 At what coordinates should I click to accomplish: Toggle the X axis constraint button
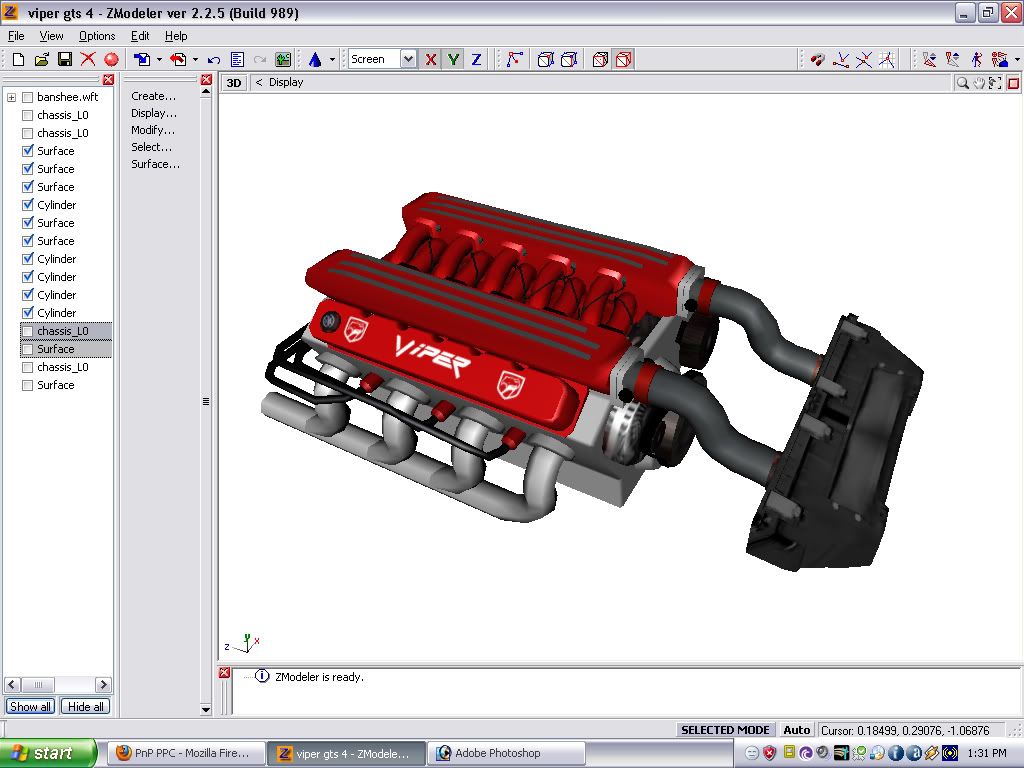[431, 60]
